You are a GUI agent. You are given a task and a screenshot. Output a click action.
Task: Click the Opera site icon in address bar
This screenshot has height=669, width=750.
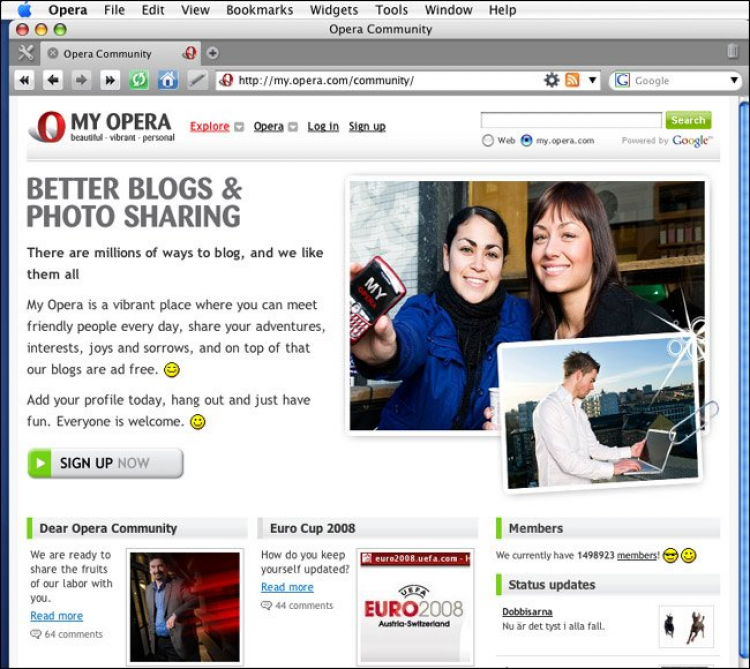pos(226,80)
